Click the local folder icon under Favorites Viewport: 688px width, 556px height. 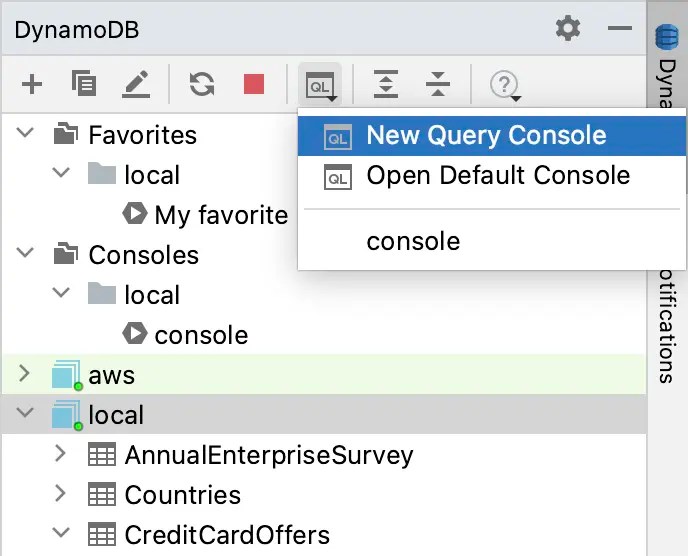pyautogui.click(x=102, y=173)
